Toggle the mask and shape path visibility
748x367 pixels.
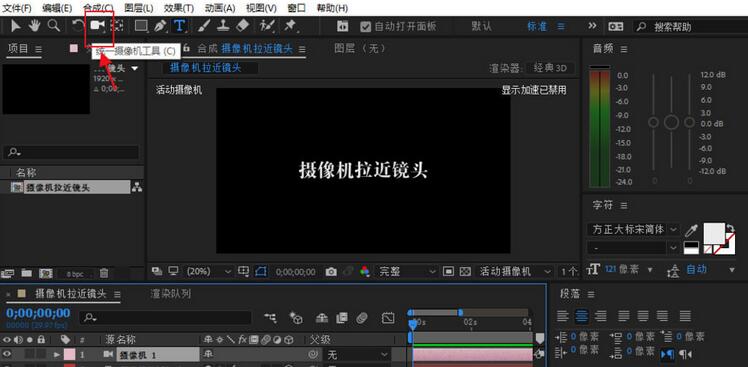260,271
